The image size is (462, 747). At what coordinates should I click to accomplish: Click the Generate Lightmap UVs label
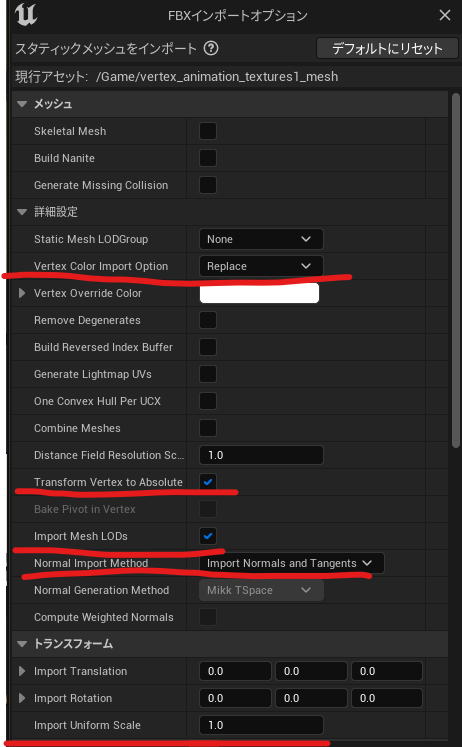(x=93, y=374)
